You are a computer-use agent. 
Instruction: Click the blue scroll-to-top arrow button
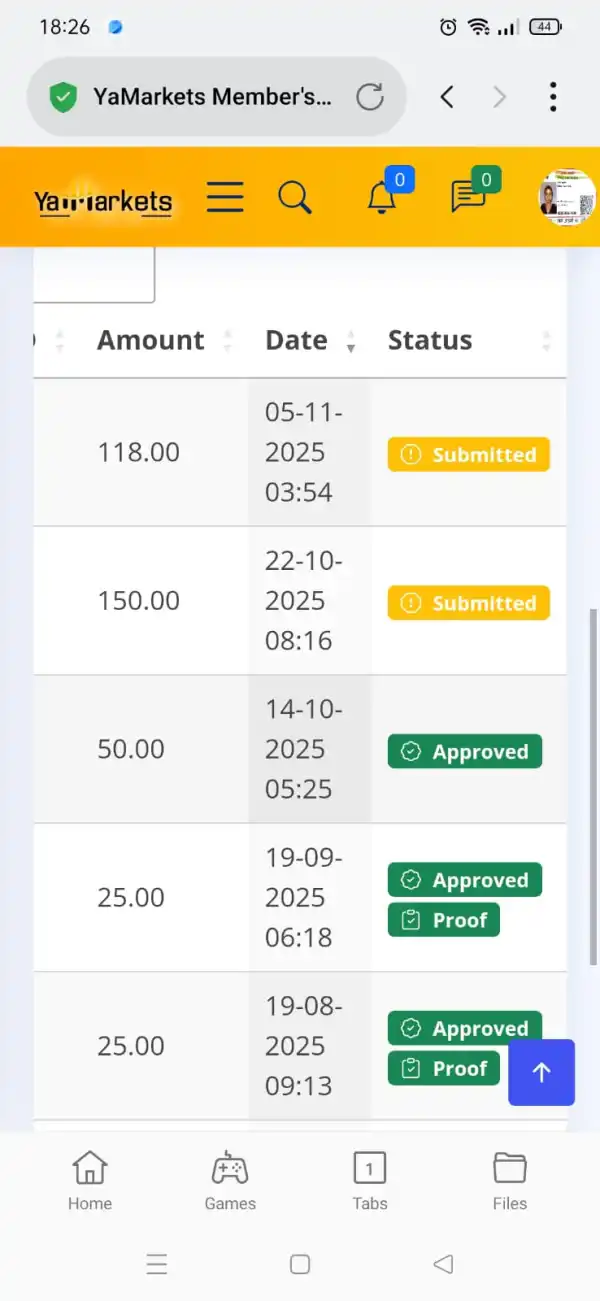click(541, 1072)
